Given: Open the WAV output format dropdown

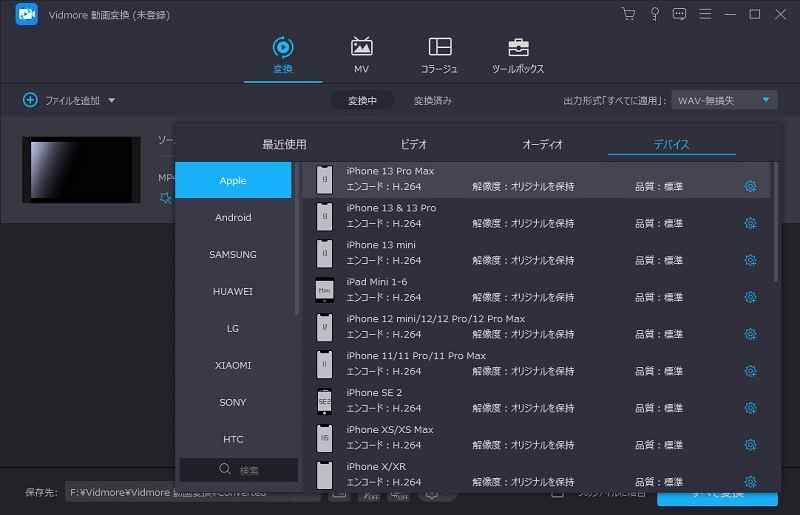Looking at the screenshot, I should click(x=724, y=101).
